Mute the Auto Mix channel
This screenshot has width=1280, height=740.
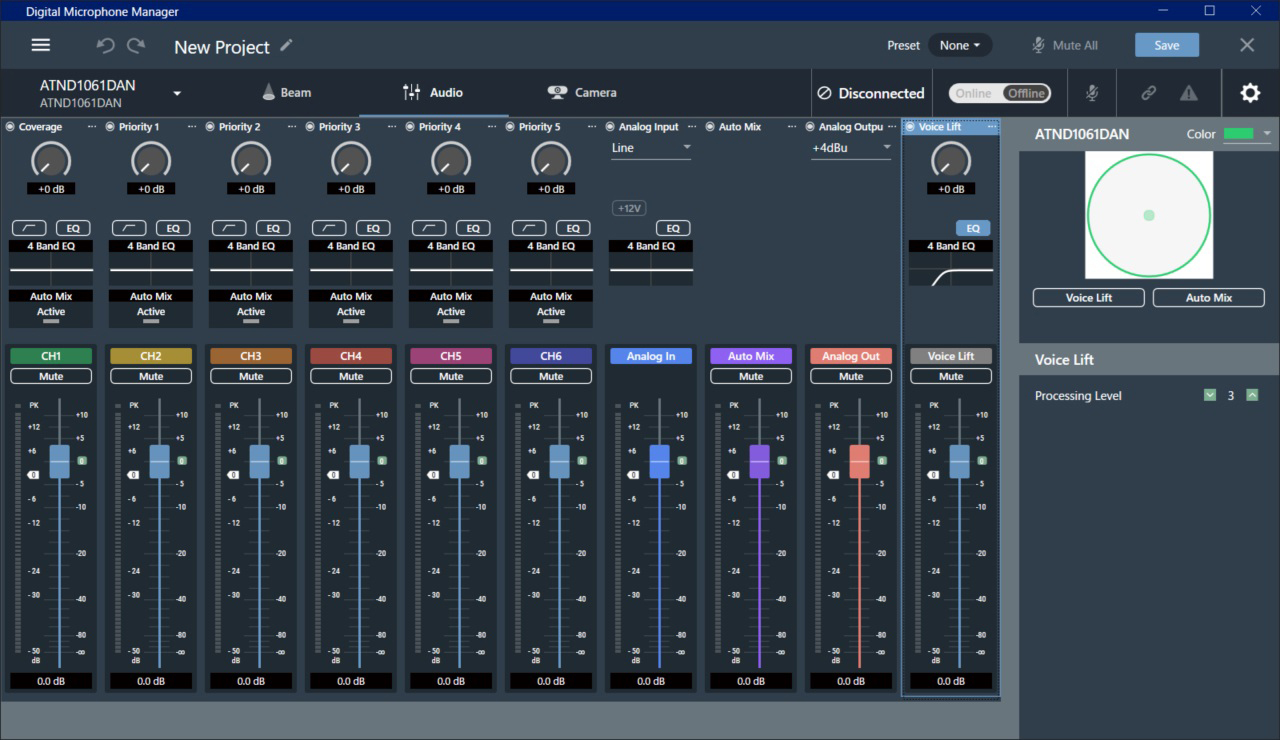[x=751, y=377]
